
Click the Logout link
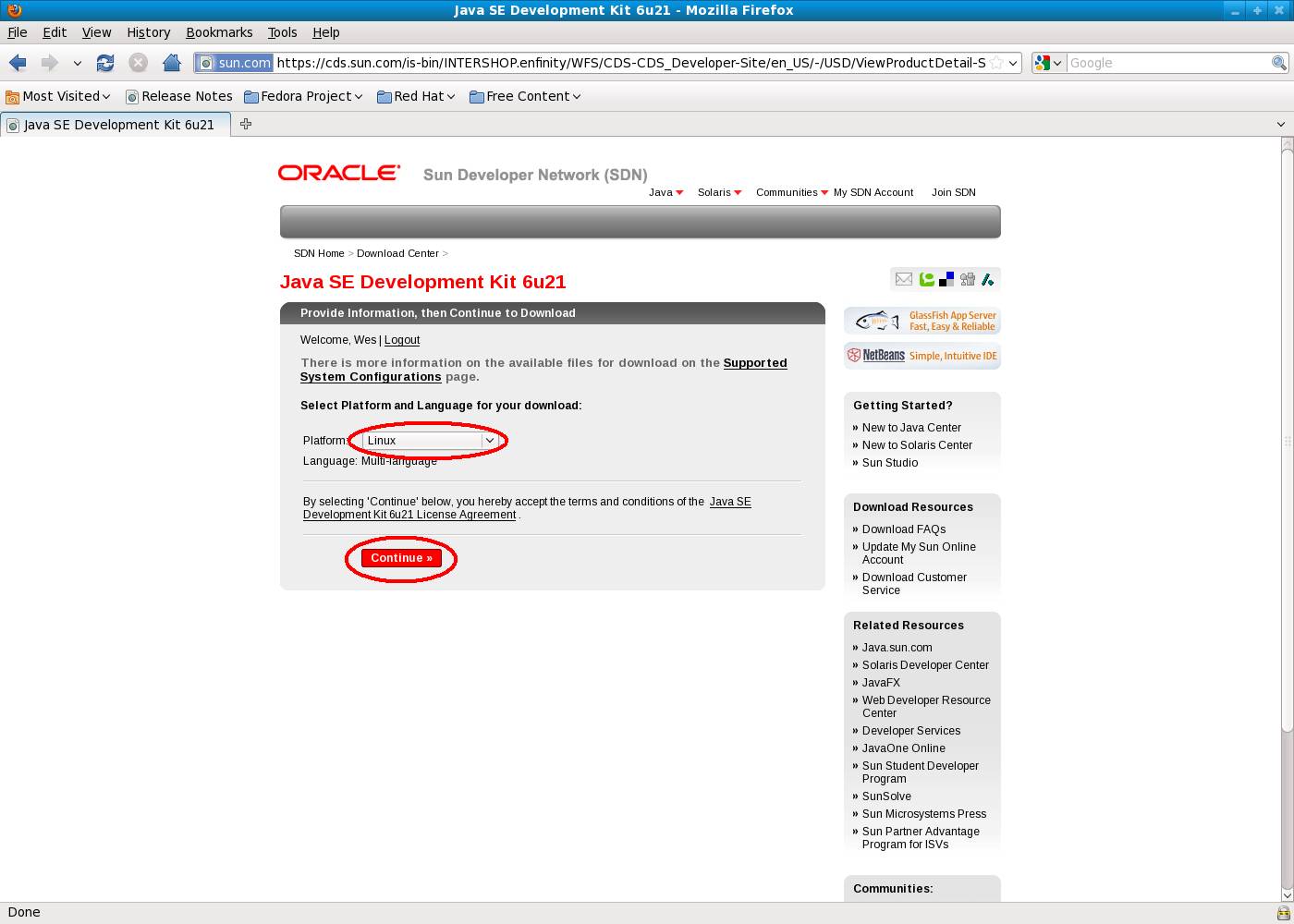click(x=402, y=340)
